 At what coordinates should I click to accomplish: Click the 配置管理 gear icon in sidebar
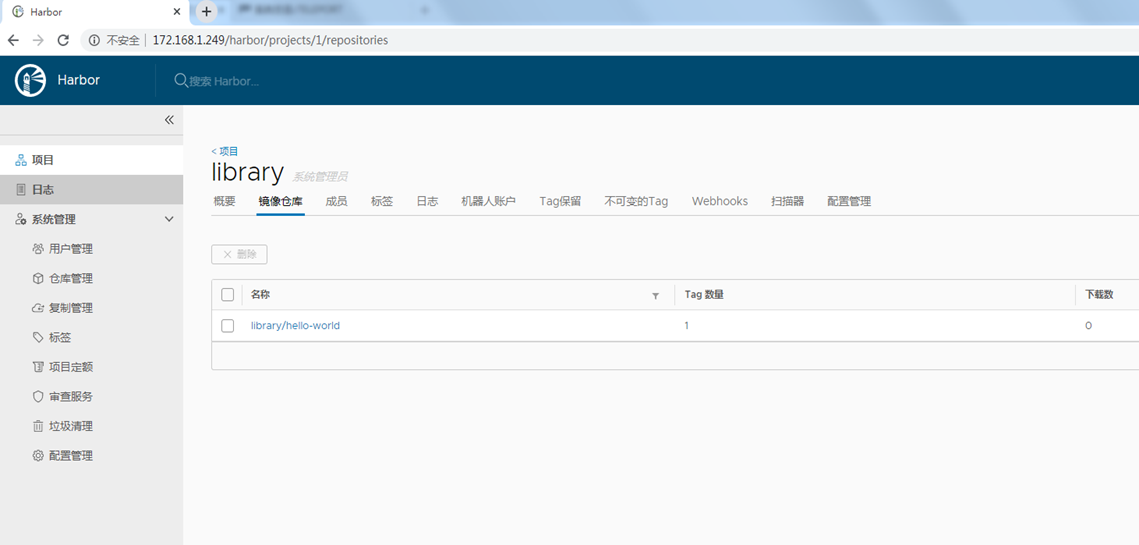[38, 456]
